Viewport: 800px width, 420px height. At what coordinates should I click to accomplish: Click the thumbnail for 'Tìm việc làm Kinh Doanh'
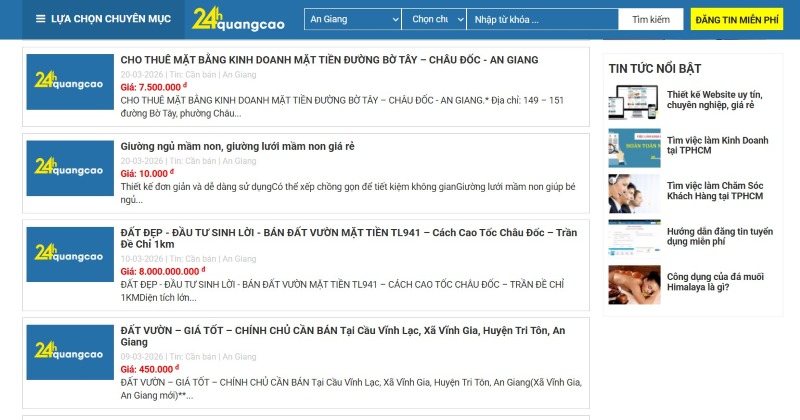point(634,147)
